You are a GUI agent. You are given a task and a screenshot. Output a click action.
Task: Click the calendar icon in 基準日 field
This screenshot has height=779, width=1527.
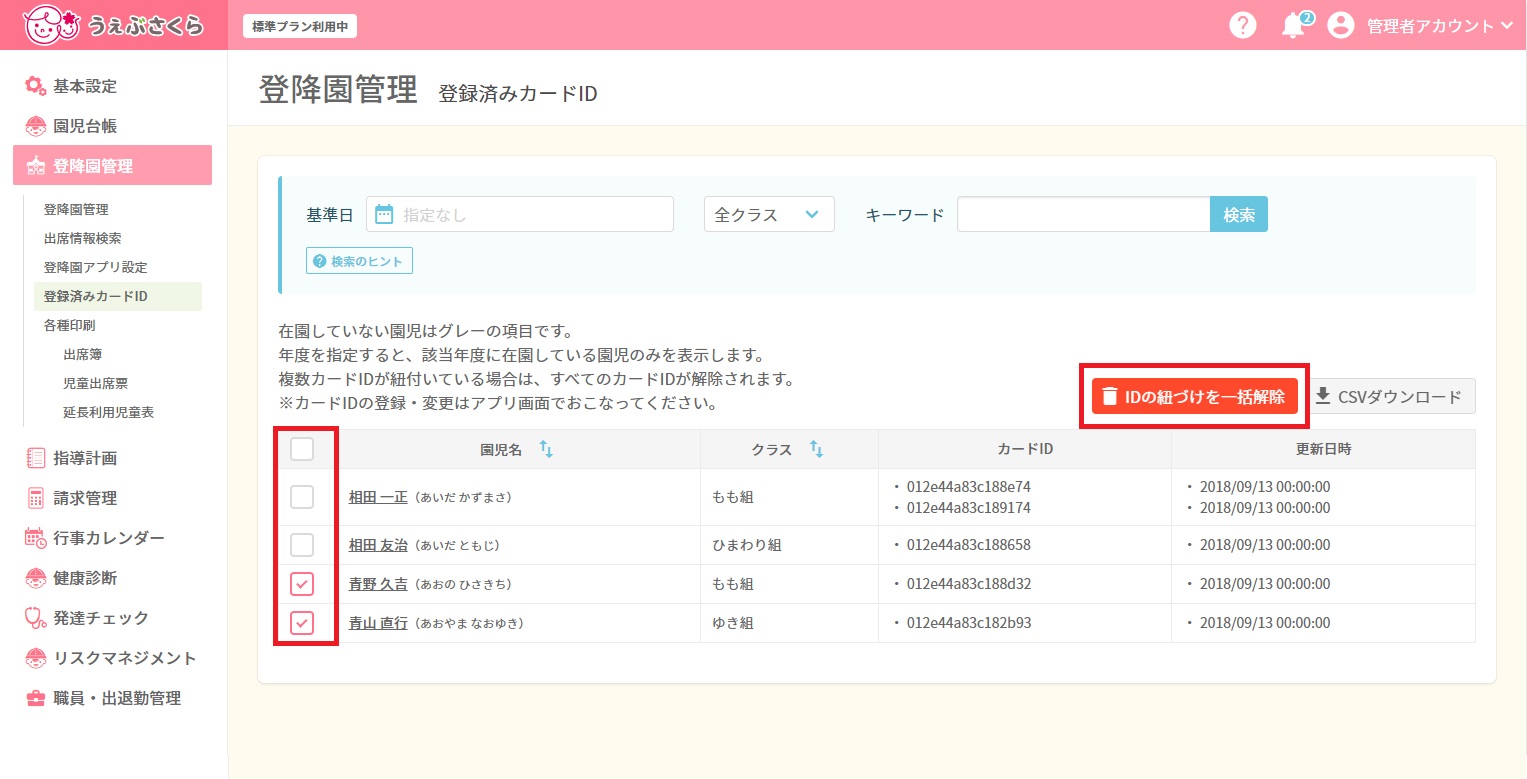coord(384,214)
